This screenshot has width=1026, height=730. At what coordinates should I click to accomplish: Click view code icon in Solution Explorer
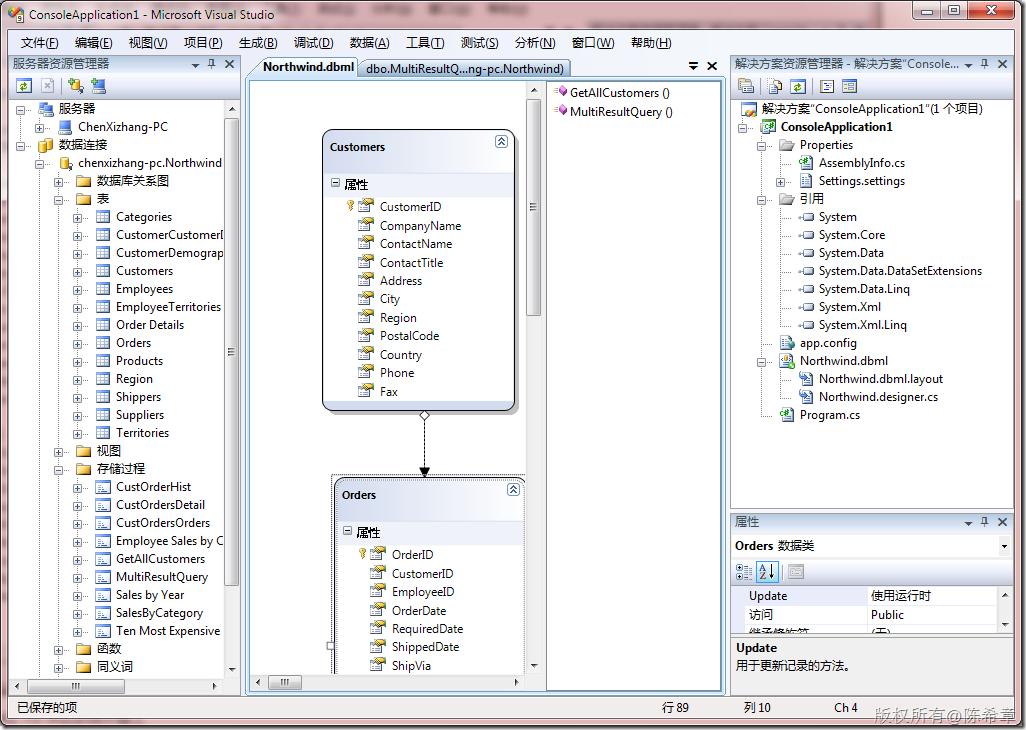(826, 86)
